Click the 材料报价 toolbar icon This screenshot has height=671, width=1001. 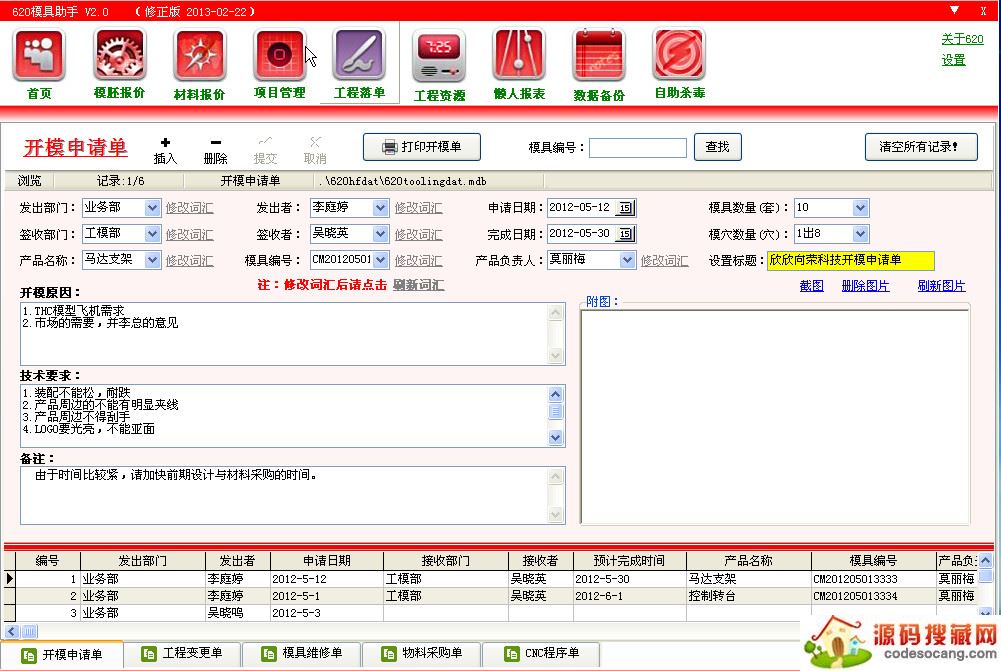tap(199, 56)
